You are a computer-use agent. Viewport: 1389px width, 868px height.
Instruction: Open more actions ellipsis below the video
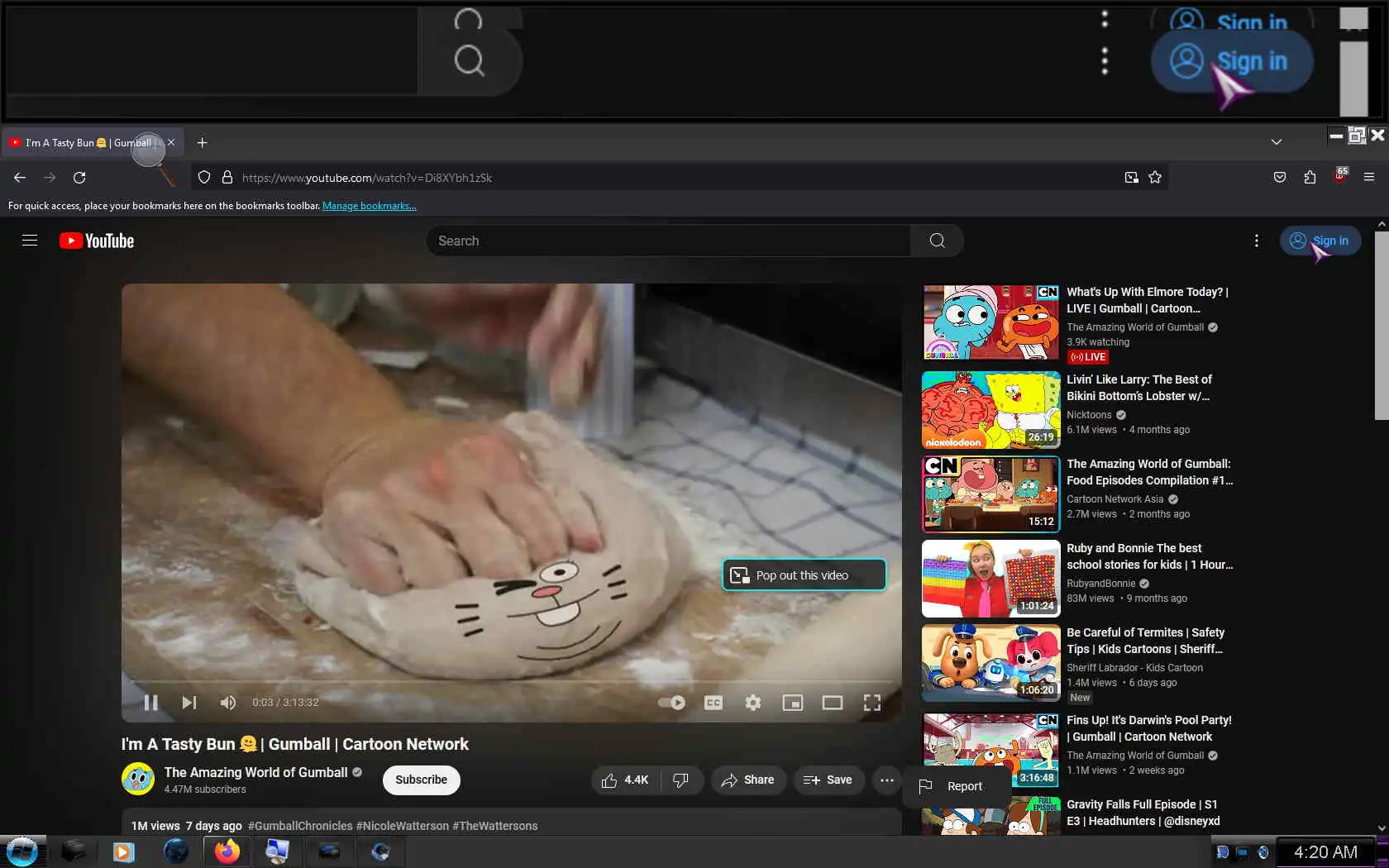tap(886, 780)
